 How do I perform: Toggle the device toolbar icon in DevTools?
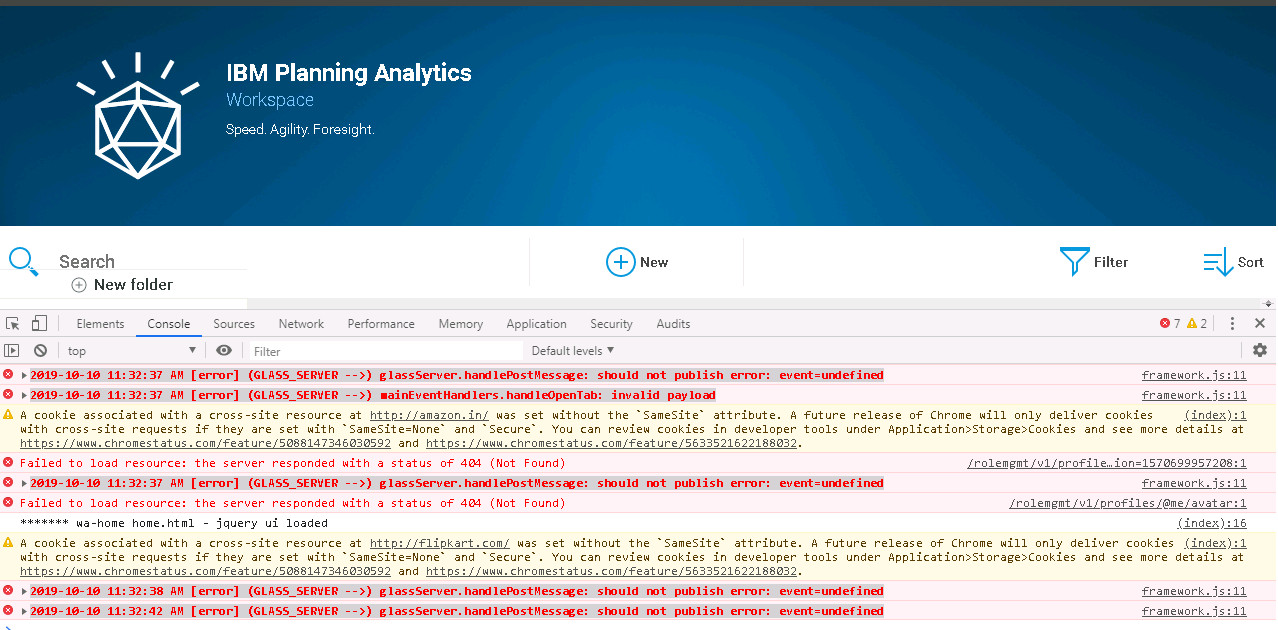[39, 323]
